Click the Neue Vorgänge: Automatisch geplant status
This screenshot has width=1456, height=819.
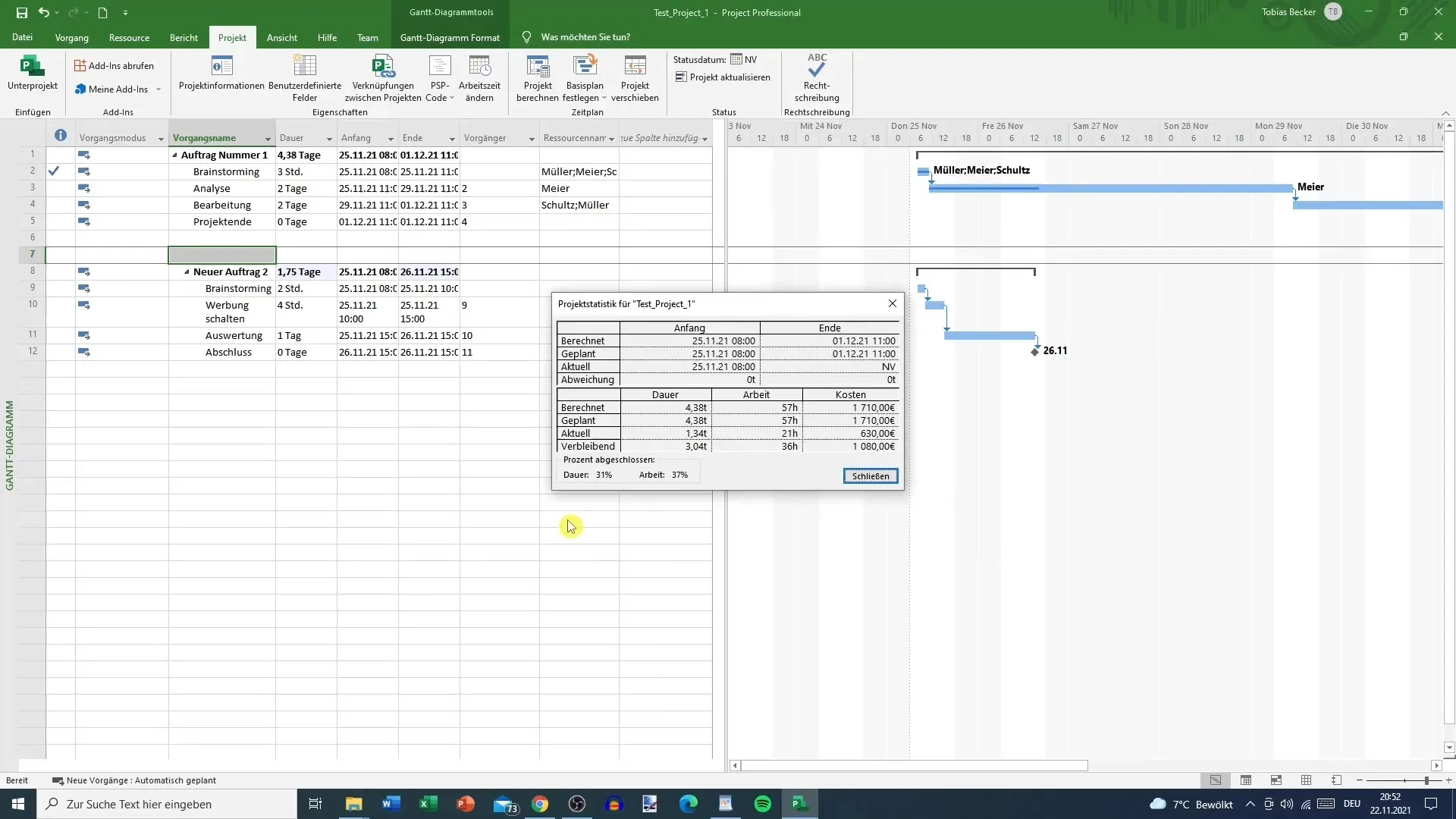134,780
